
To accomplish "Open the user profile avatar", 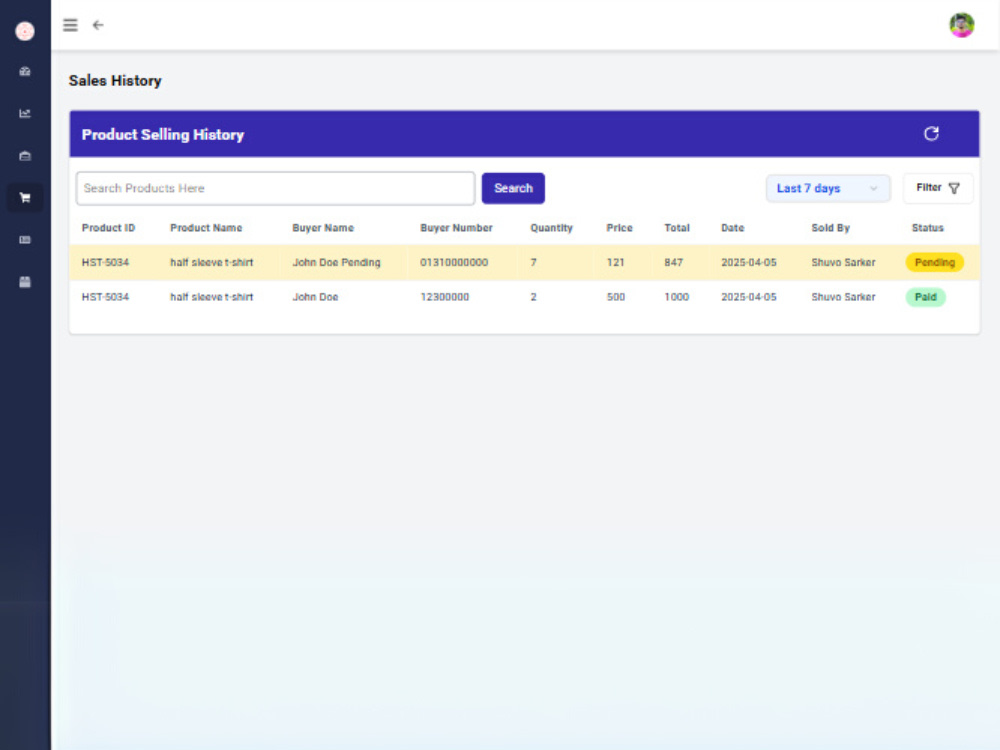I will (x=961, y=26).
